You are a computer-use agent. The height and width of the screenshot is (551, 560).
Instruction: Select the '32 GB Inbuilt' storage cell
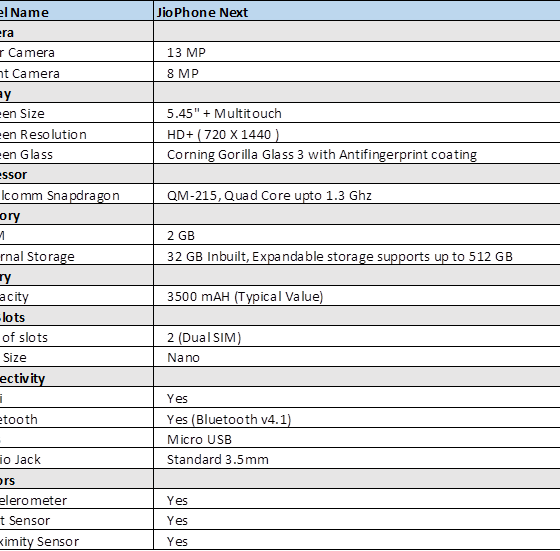(x=340, y=256)
